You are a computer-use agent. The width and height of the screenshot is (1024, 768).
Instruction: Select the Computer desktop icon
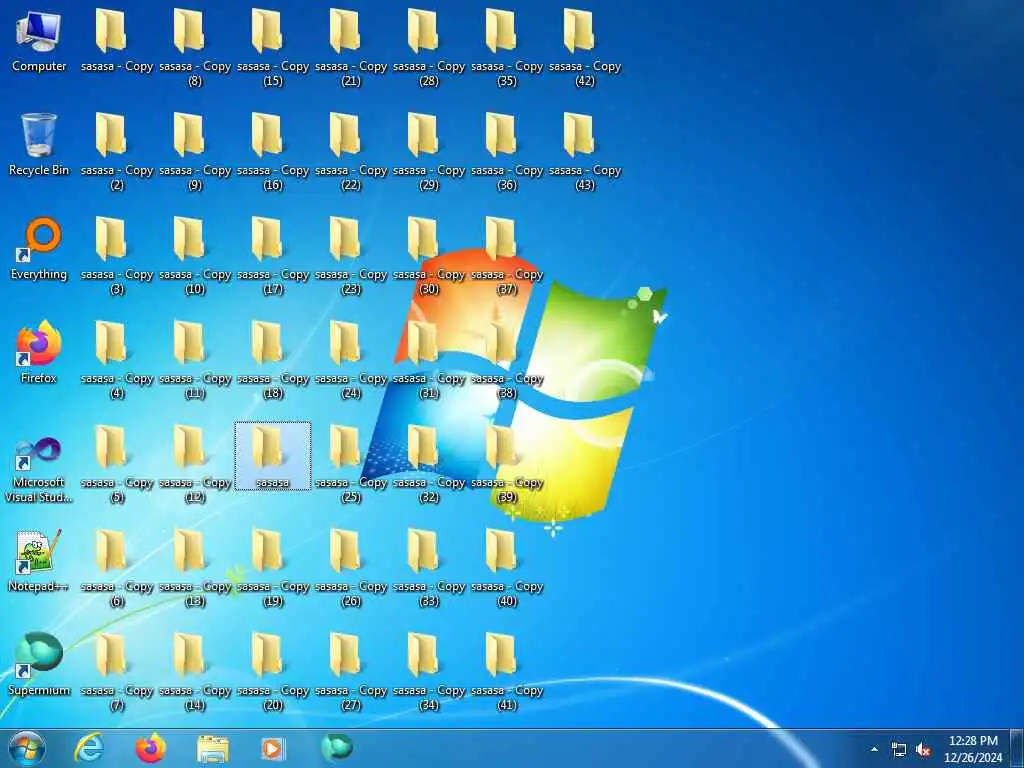[x=39, y=40]
